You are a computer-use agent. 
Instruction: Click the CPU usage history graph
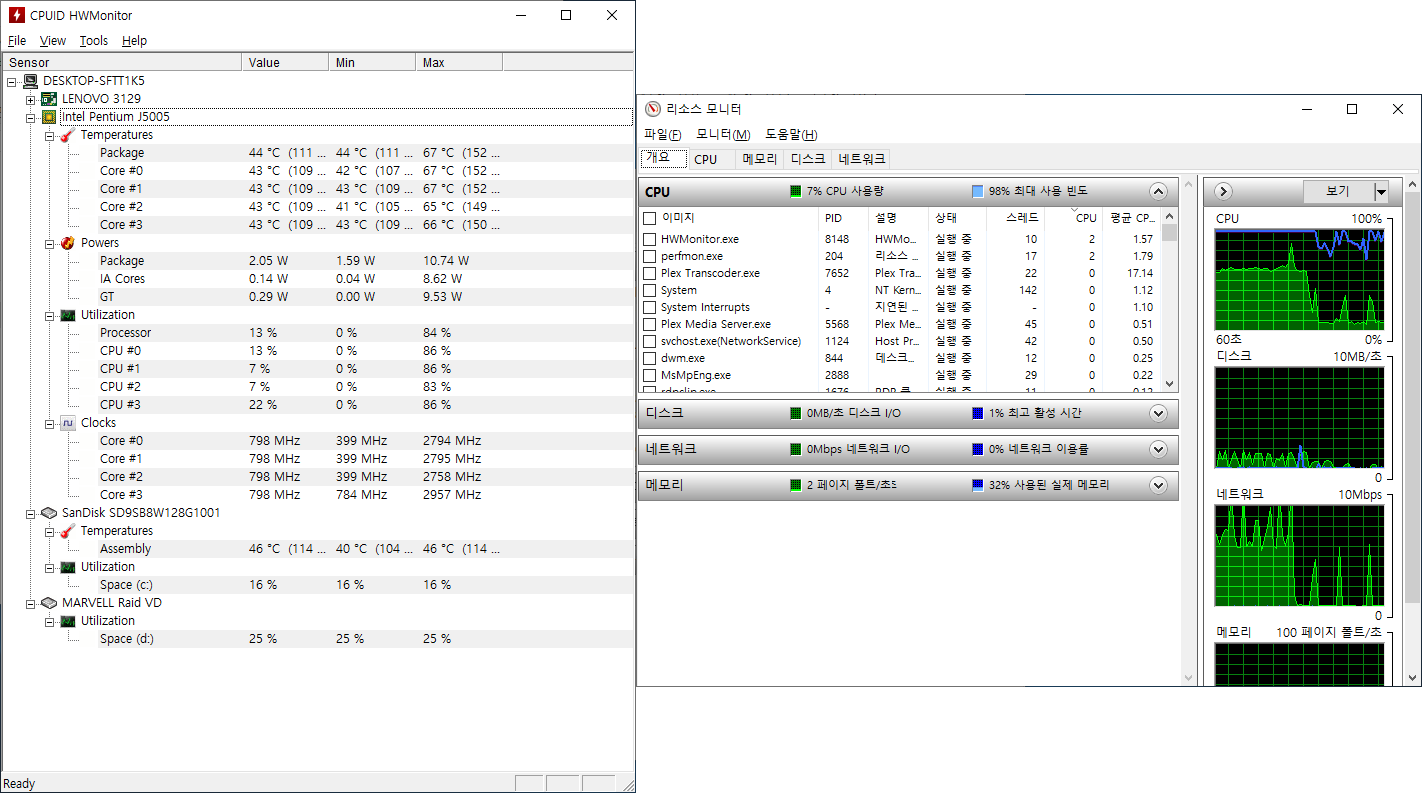pyautogui.click(x=1300, y=279)
